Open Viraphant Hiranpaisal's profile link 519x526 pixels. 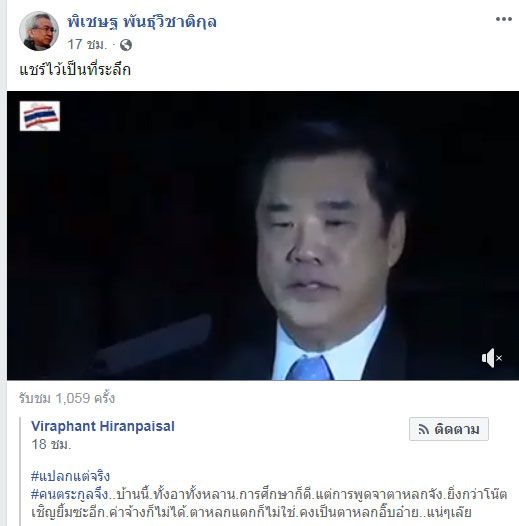pos(103,426)
